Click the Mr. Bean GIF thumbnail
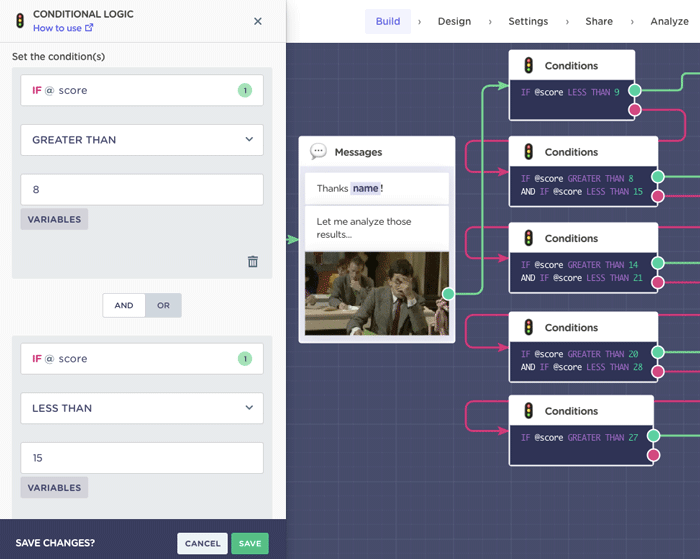Viewport: 700px width, 559px height. (377, 293)
